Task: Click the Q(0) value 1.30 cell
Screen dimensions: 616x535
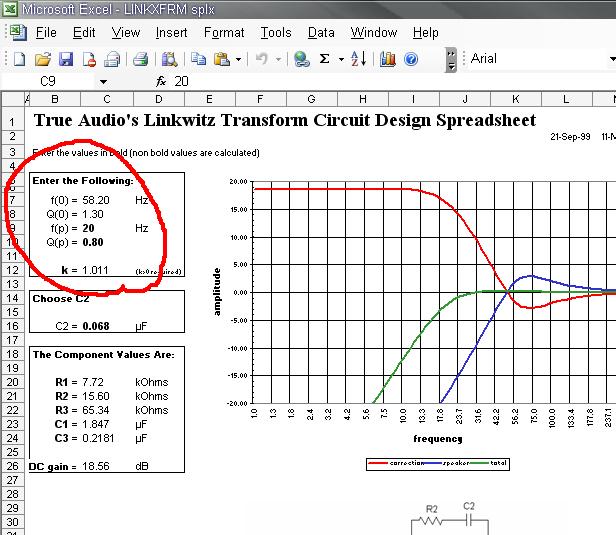Action: 93,214
